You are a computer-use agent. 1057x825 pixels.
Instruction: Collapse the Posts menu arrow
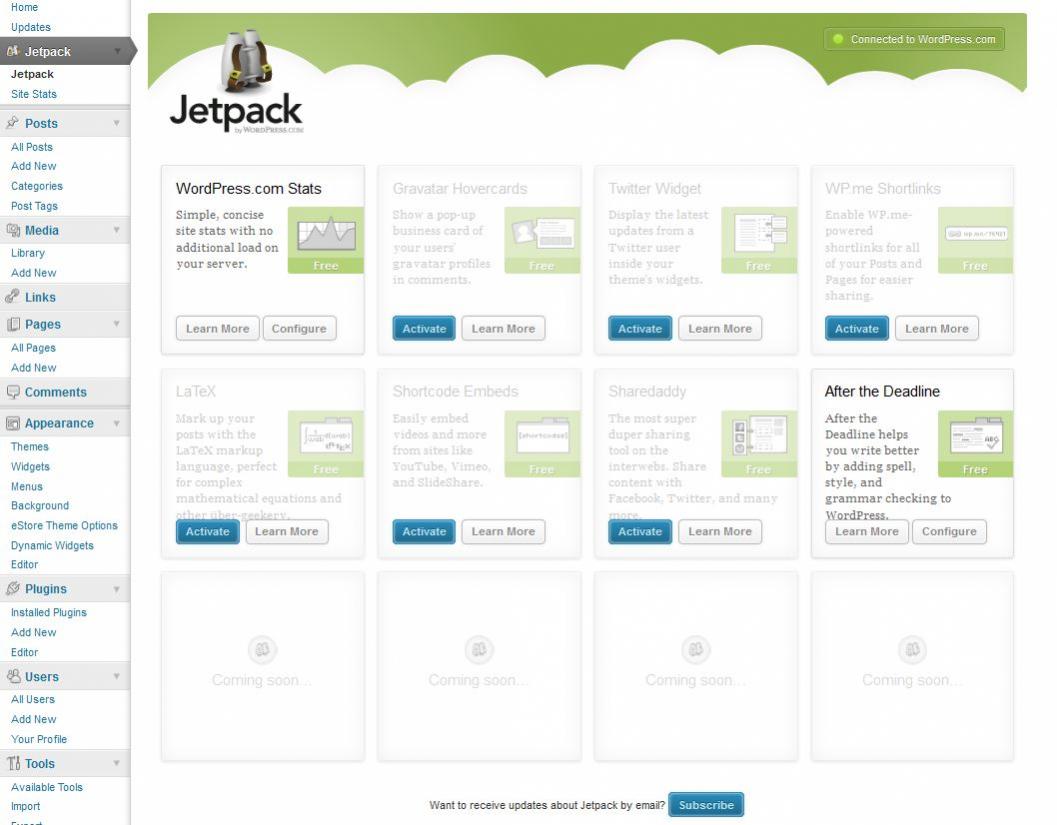point(117,123)
